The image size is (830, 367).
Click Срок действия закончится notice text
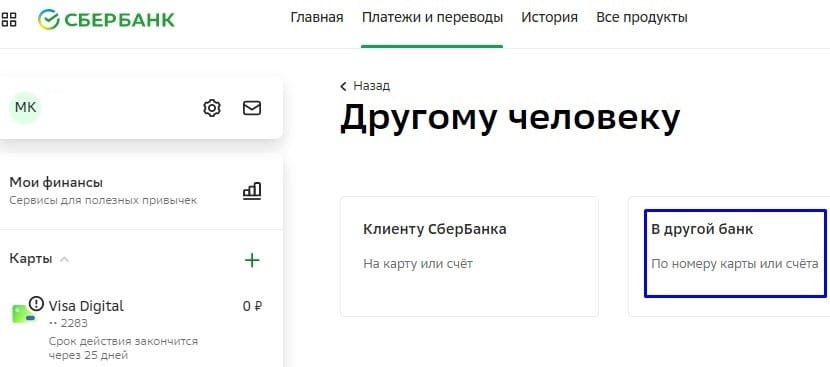[x=123, y=348]
